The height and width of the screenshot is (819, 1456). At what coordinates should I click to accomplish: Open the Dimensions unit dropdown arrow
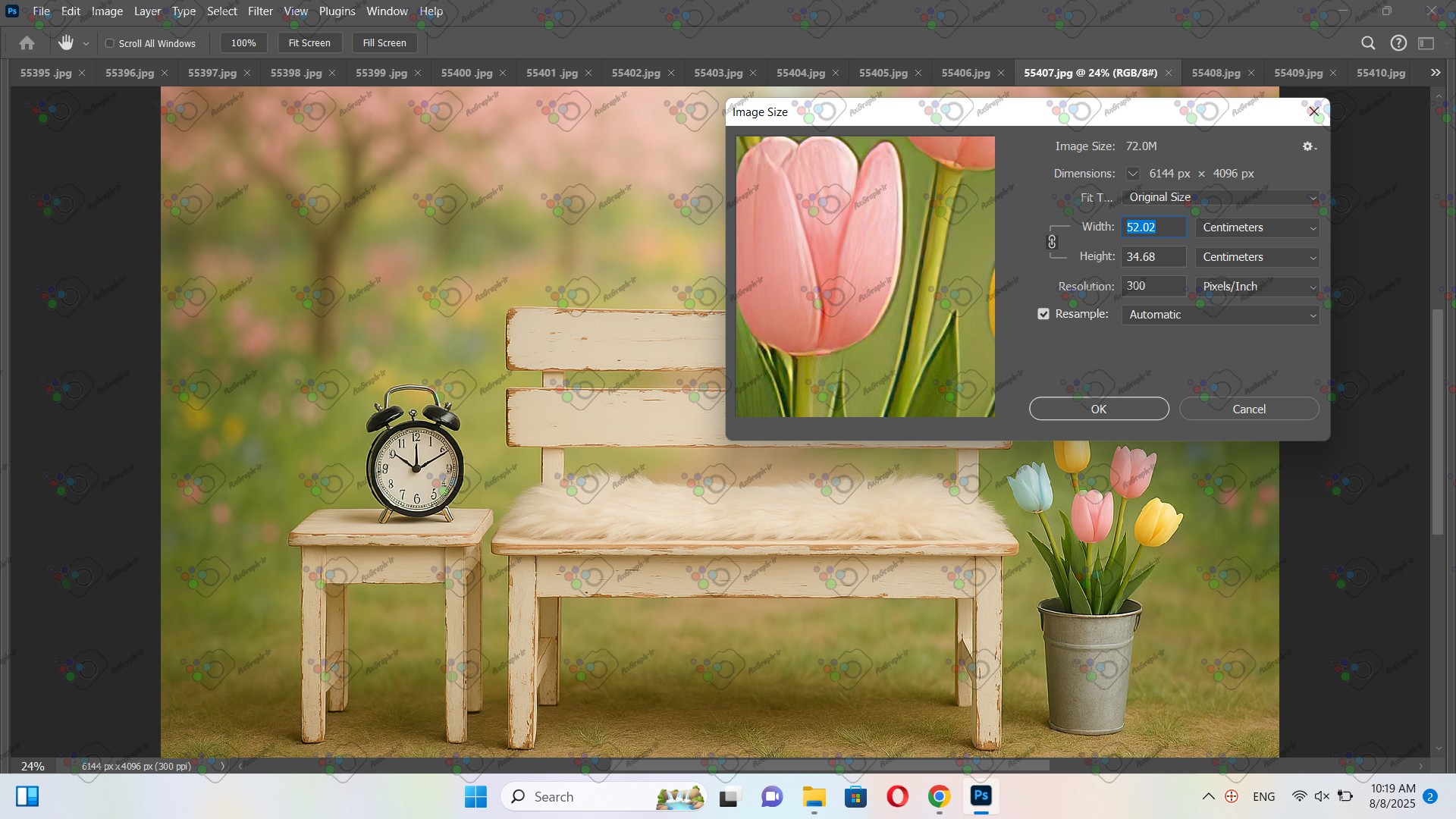pos(1132,174)
